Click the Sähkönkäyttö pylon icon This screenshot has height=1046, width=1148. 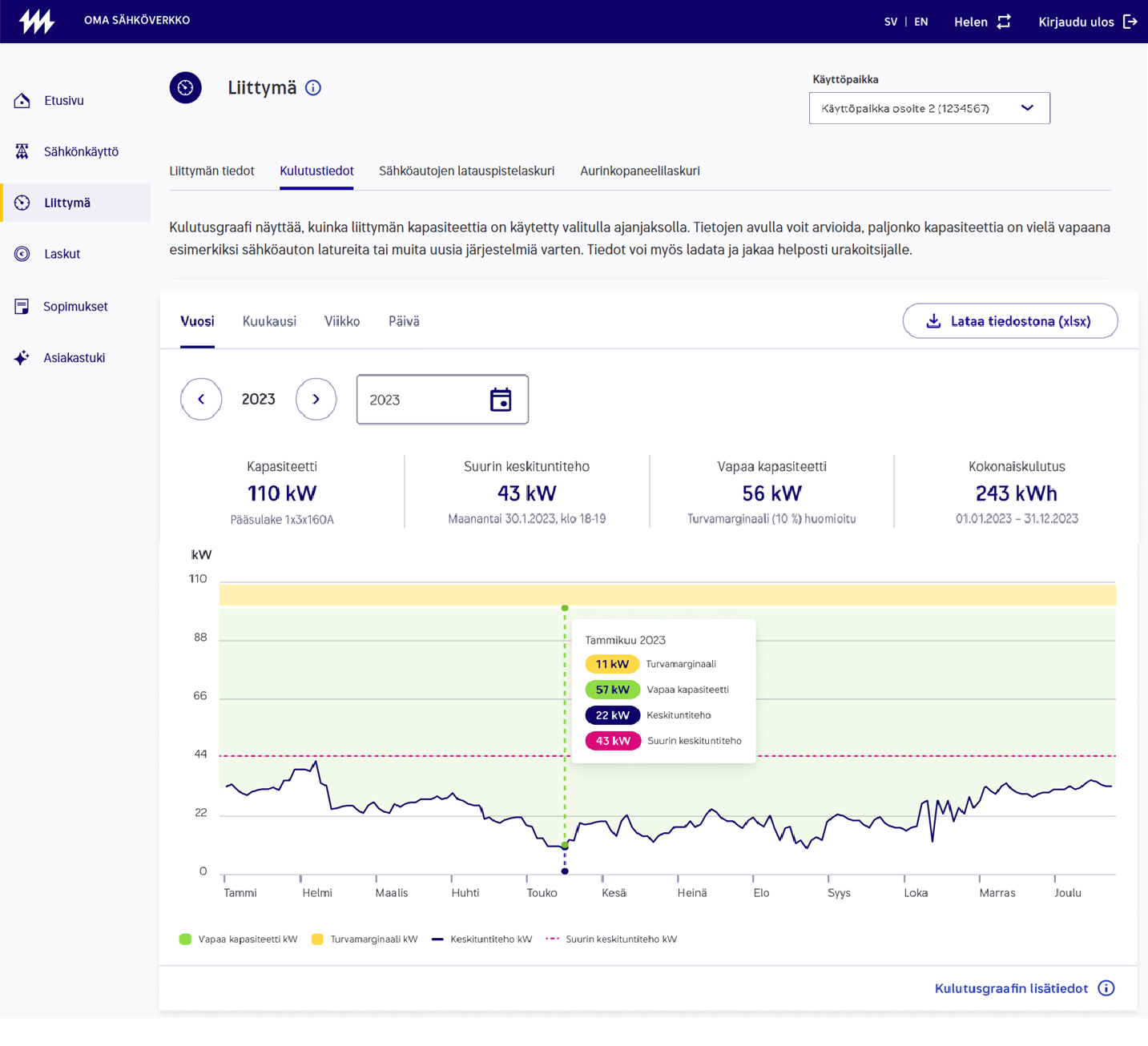22,151
